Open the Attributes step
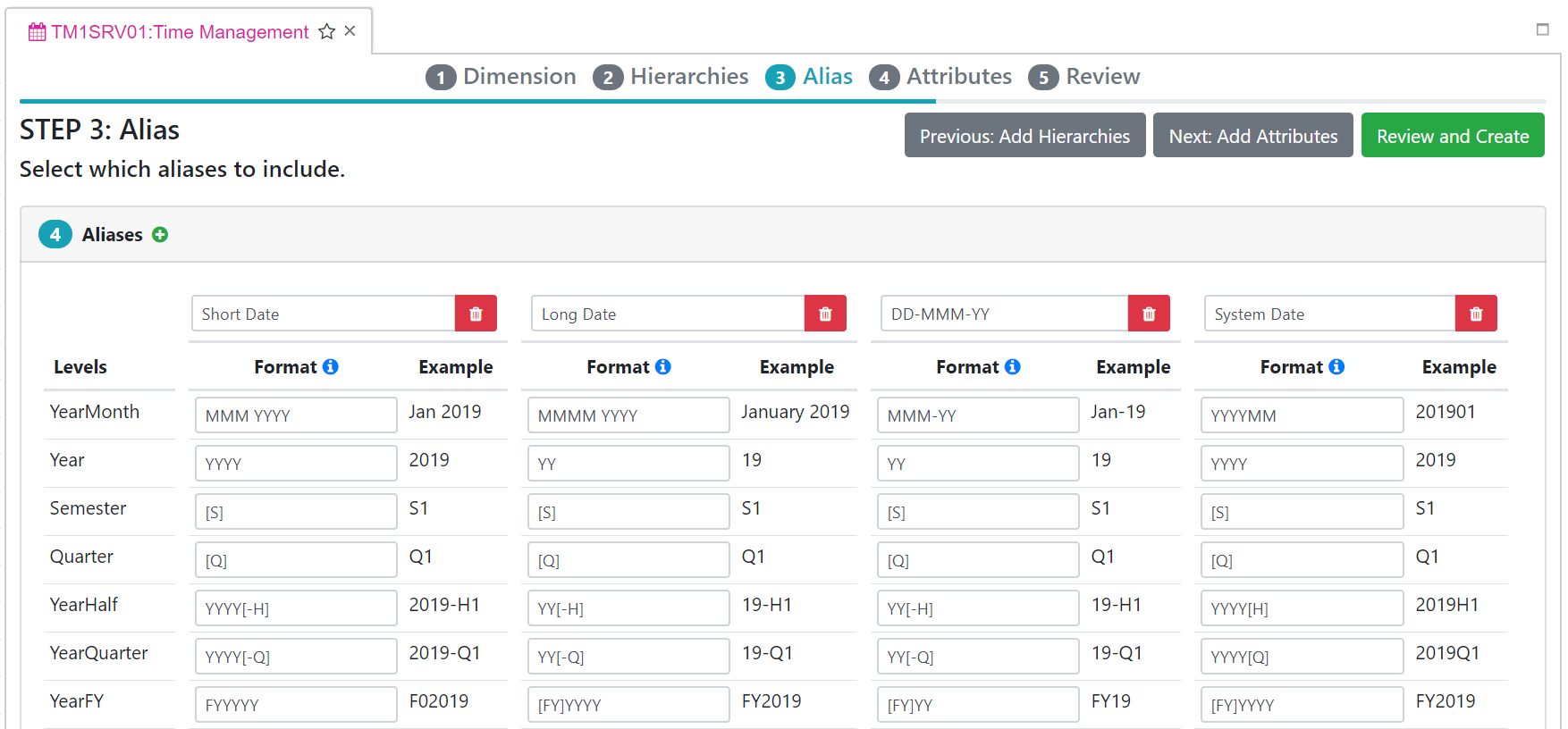Image resolution: width=1568 pixels, height=729 pixels. pos(940,77)
